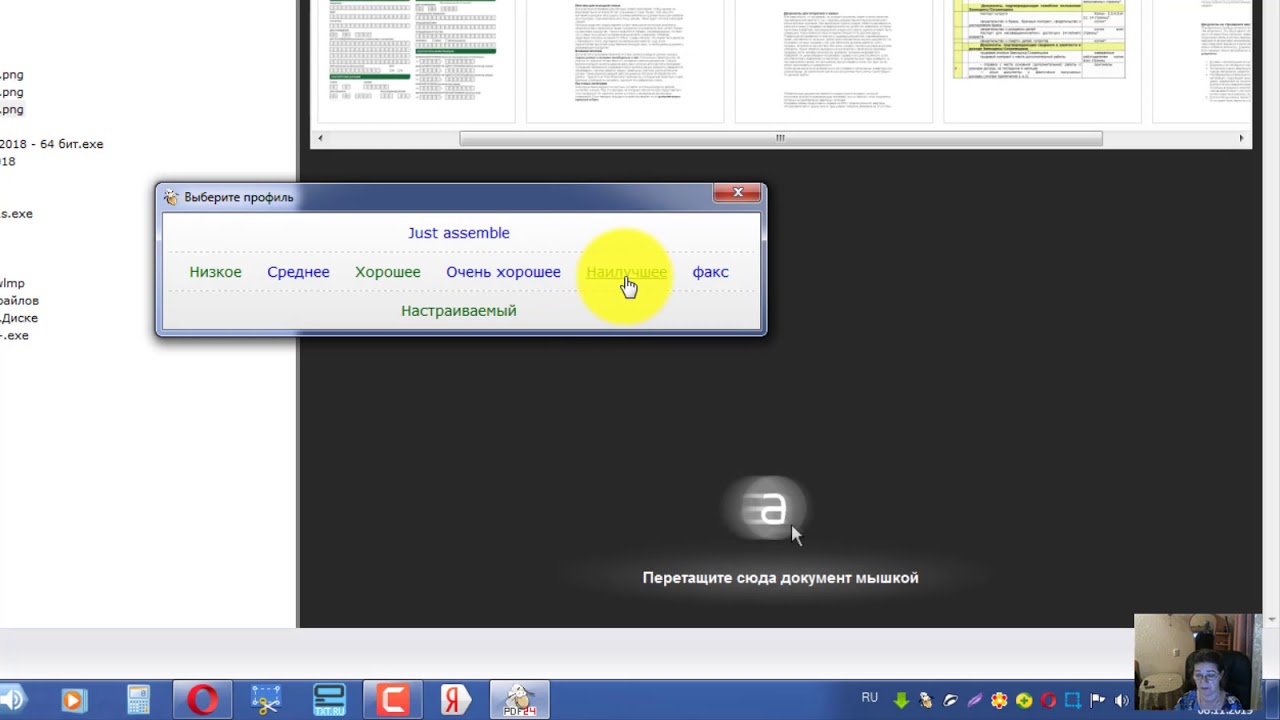Pick the Очень хорошее profile
This screenshot has width=1280, height=720.
tap(503, 272)
